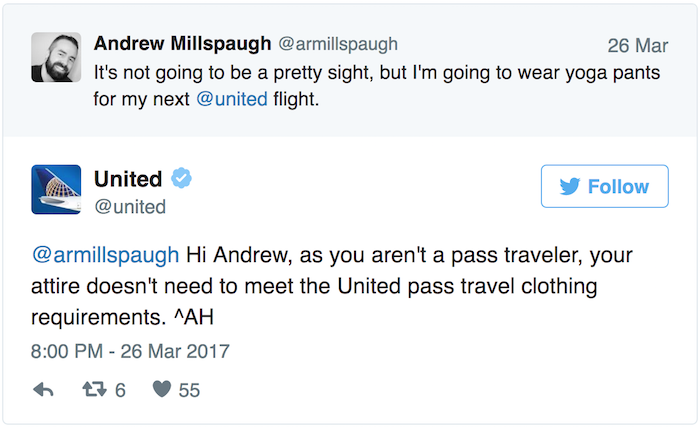Click the gray @united handle under United's name
700x428 pixels.
click(x=130, y=207)
